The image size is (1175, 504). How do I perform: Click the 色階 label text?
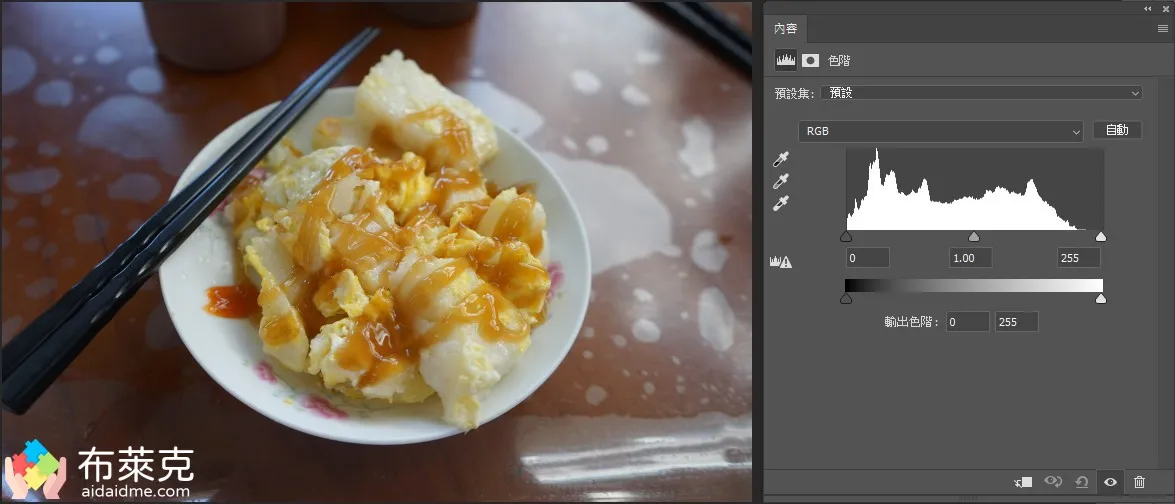(x=839, y=61)
